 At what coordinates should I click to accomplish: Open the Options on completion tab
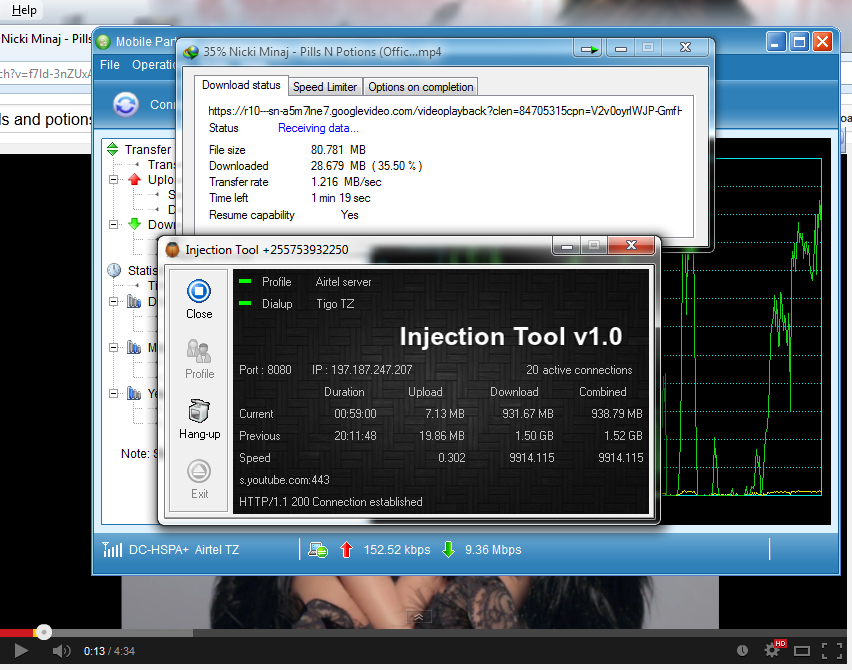[x=421, y=87]
